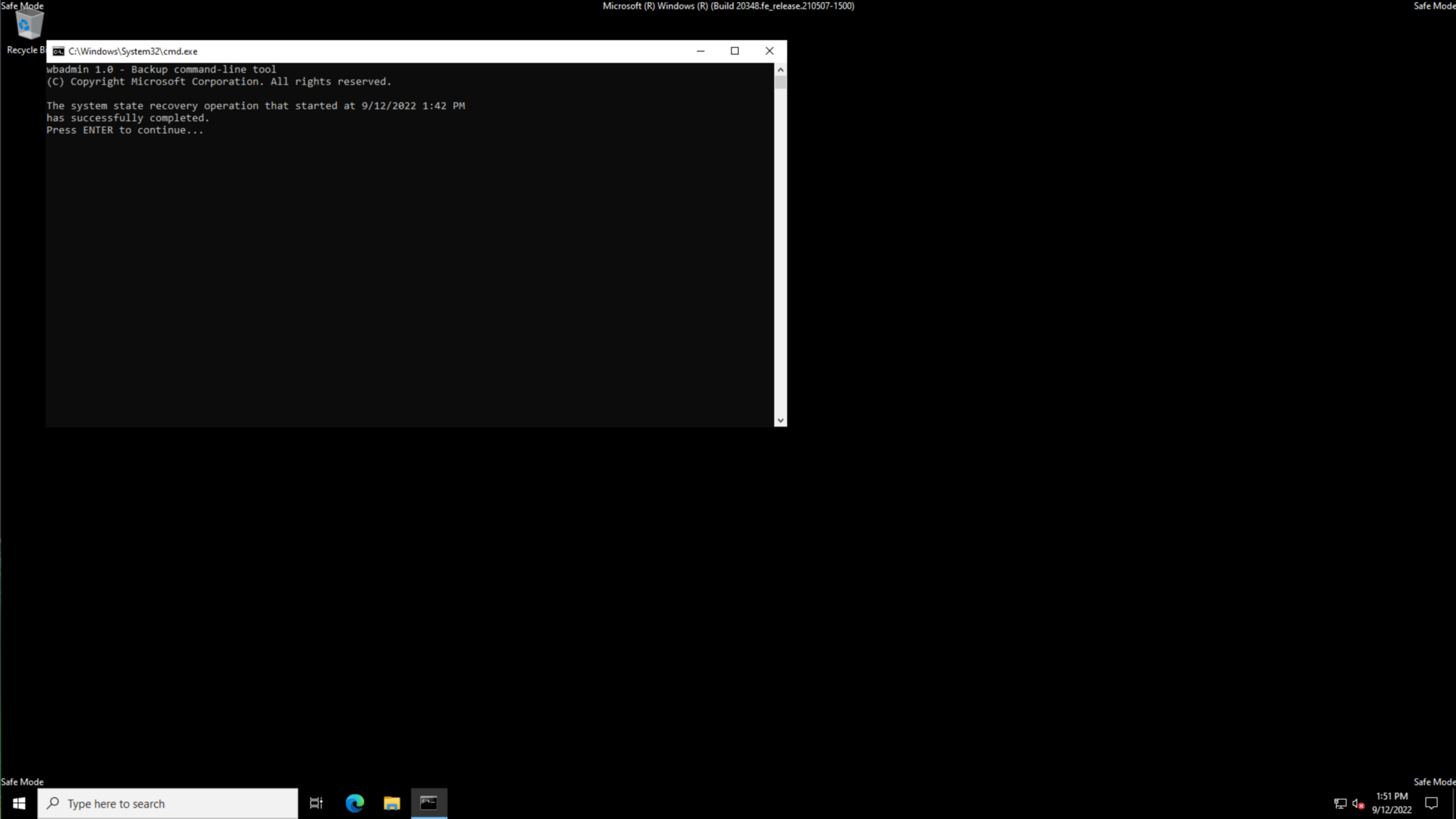This screenshot has width=1456, height=819.
Task: Open File Explorer from the taskbar
Action: pyautogui.click(x=391, y=803)
